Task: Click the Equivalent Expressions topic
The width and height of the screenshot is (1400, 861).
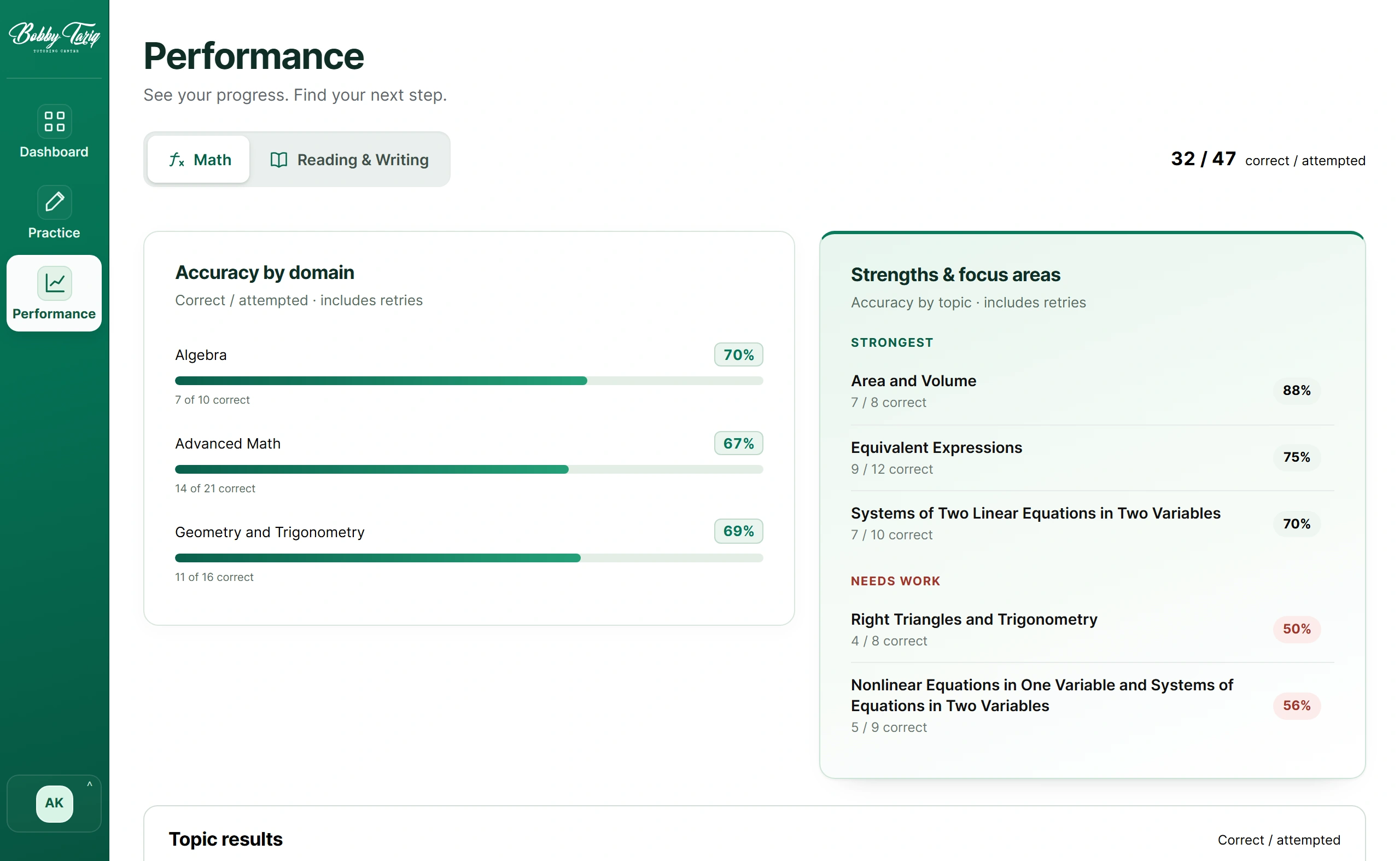Action: [x=937, y=447]
